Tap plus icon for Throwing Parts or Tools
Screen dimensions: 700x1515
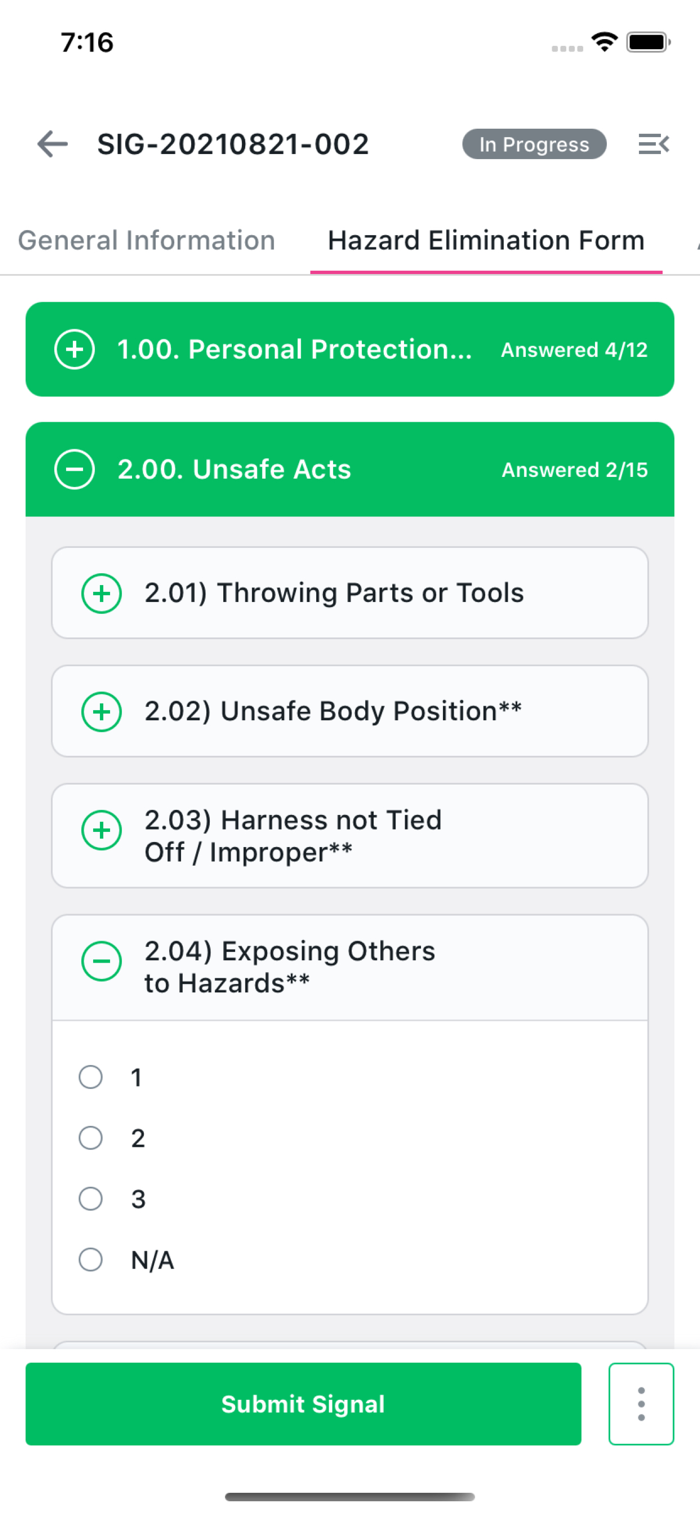tap(101, 593)
